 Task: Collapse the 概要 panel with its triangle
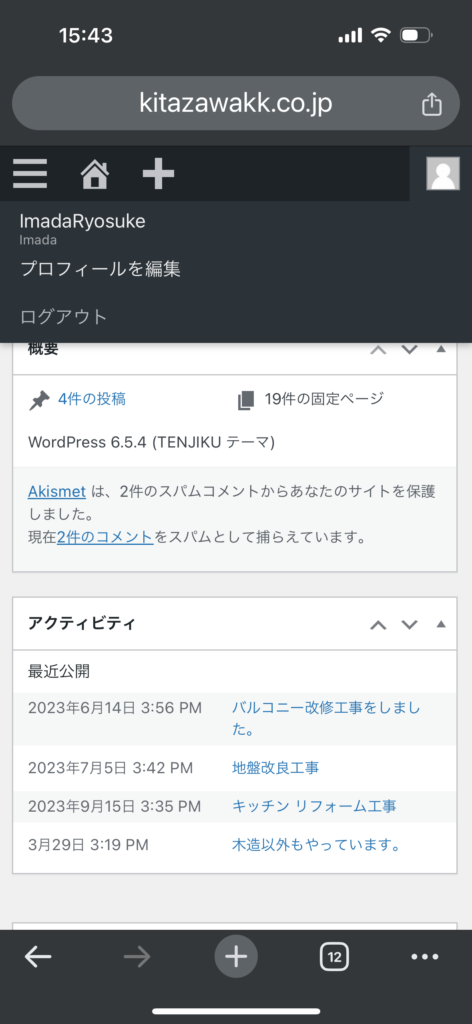441,349
